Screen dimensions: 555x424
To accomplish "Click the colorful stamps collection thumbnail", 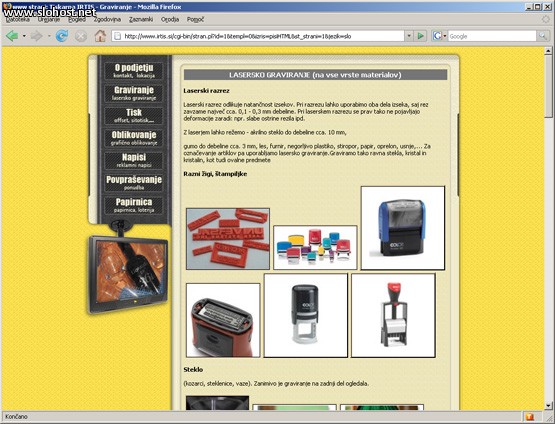I will click(x=315, y=247).
